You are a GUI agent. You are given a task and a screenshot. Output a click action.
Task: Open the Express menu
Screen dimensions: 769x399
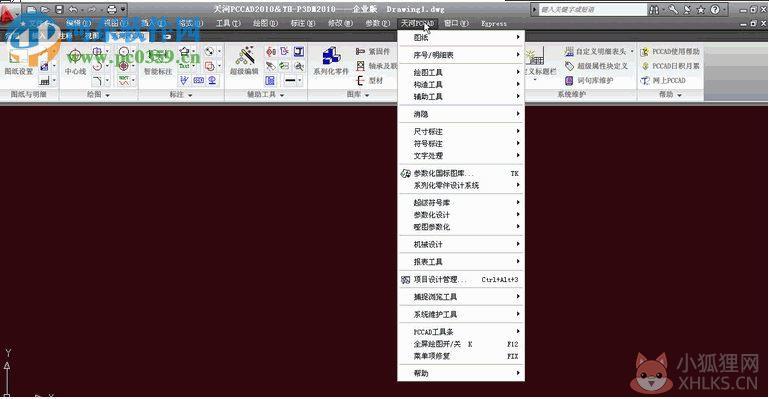pyautogui.click(x=494, y=23)
